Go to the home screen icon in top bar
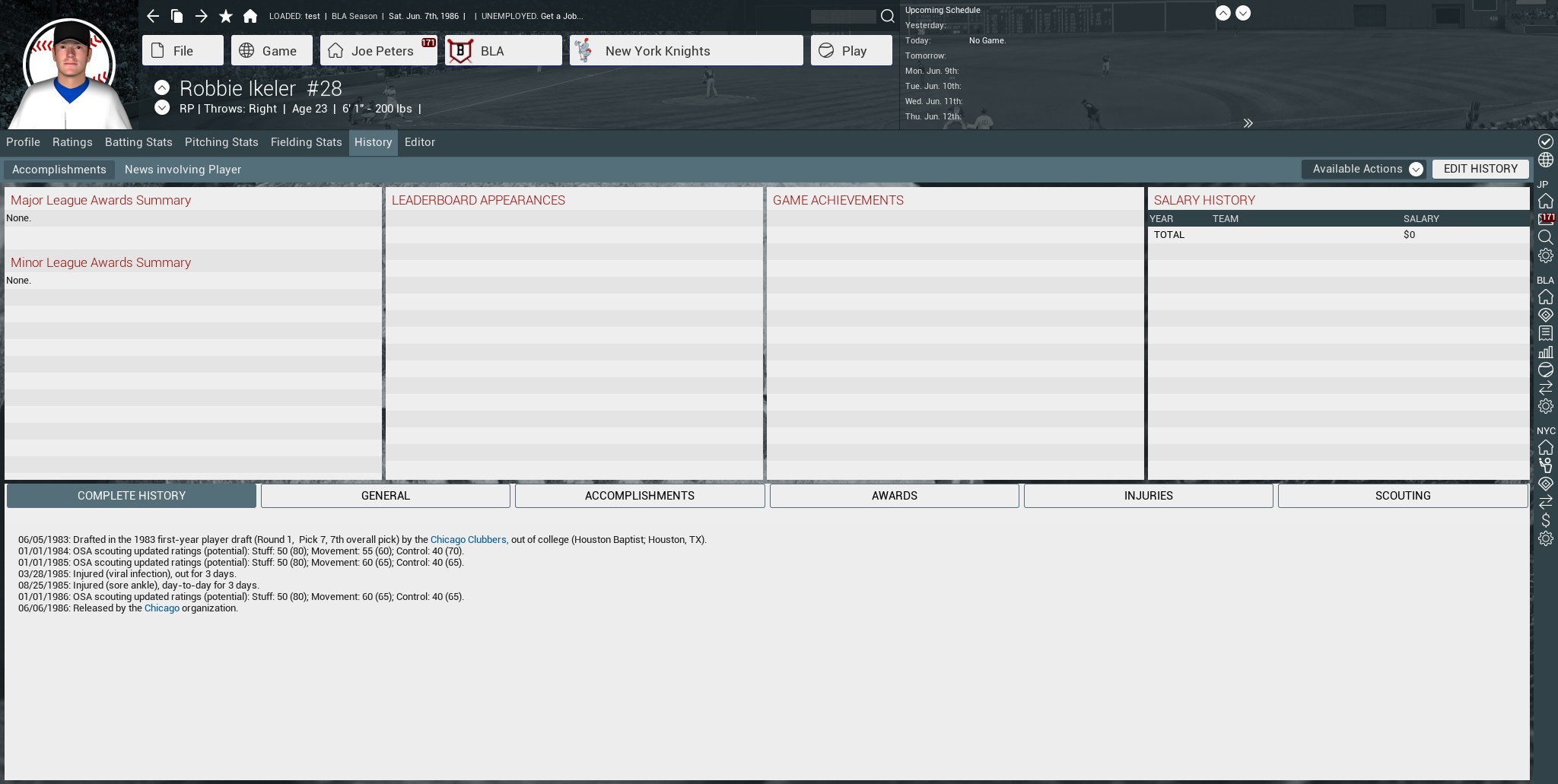 point(250,16)
